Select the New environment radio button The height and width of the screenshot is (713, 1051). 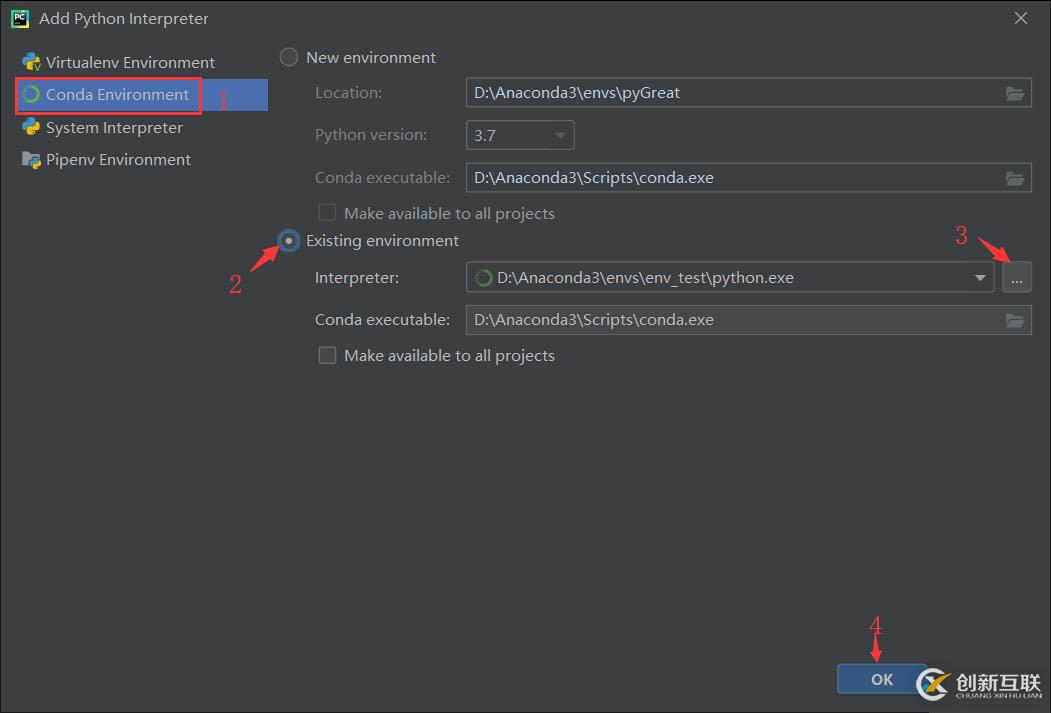coord(289,57)
